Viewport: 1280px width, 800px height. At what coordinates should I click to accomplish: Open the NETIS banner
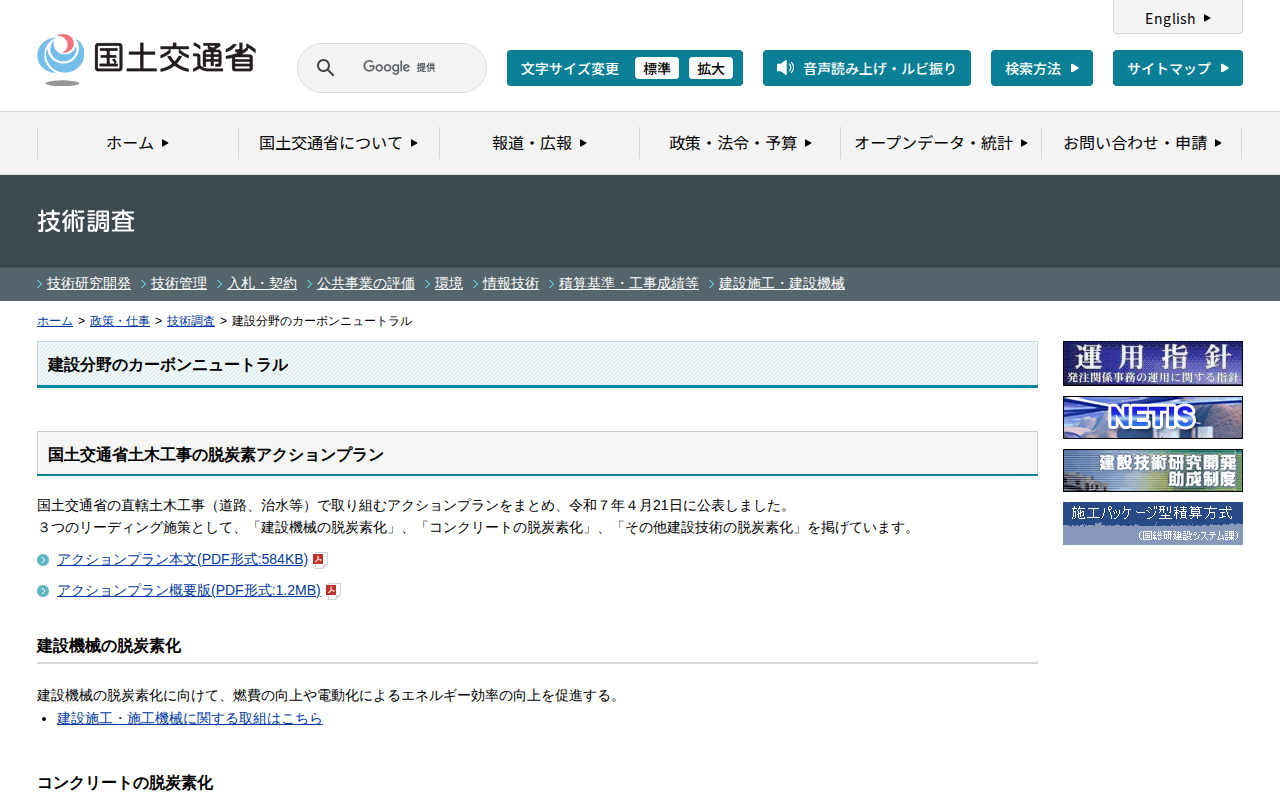[1153, 417]
